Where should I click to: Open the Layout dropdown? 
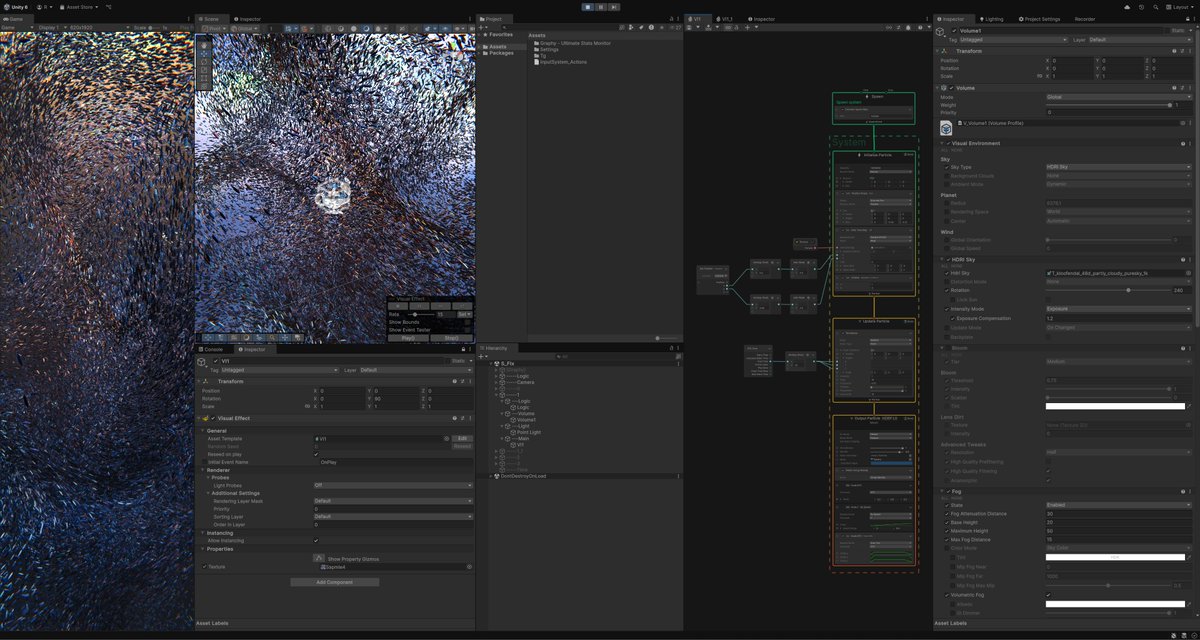click(x=1180, y=7)
